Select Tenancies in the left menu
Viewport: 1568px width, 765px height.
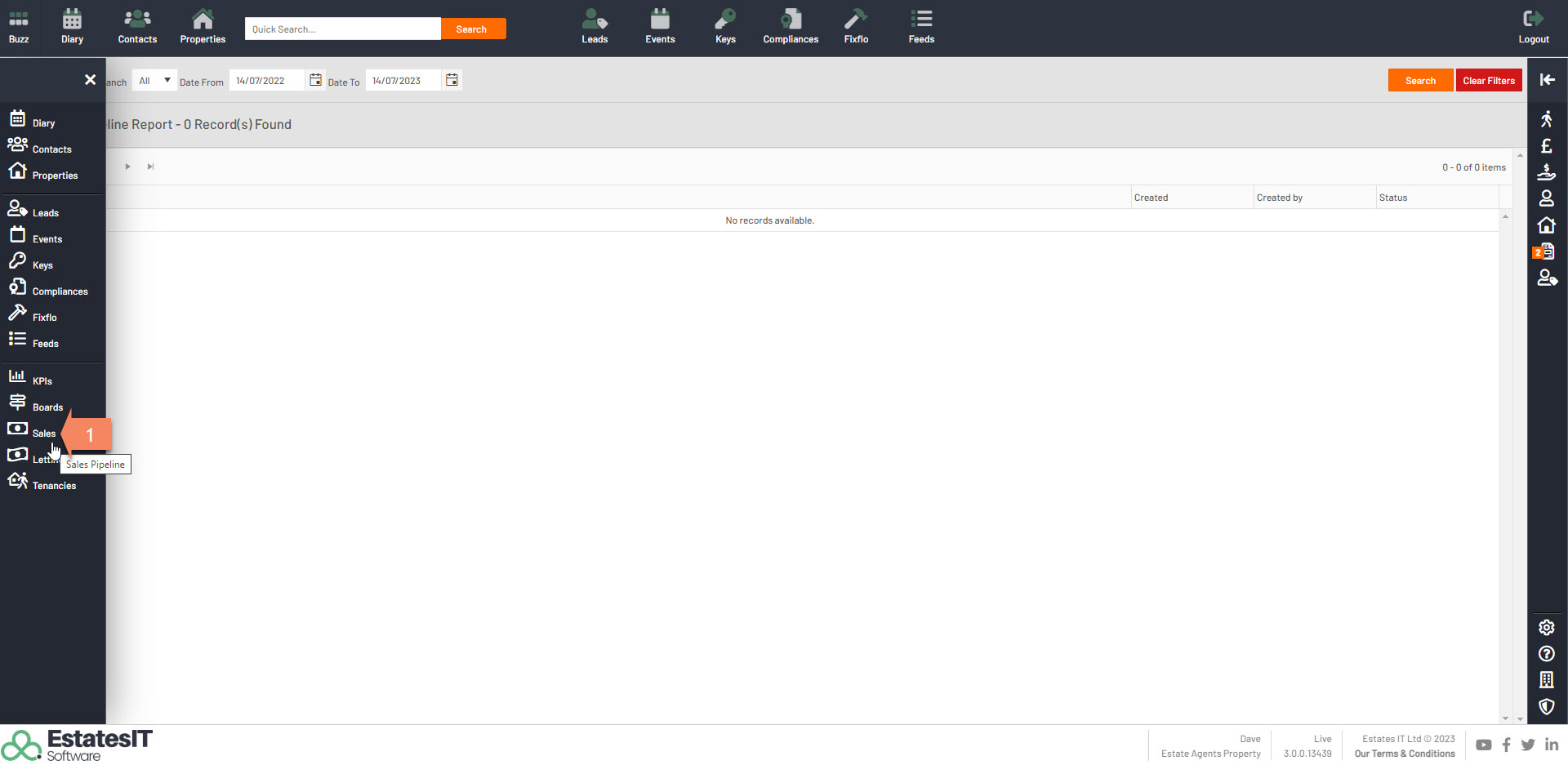point(54,486)
